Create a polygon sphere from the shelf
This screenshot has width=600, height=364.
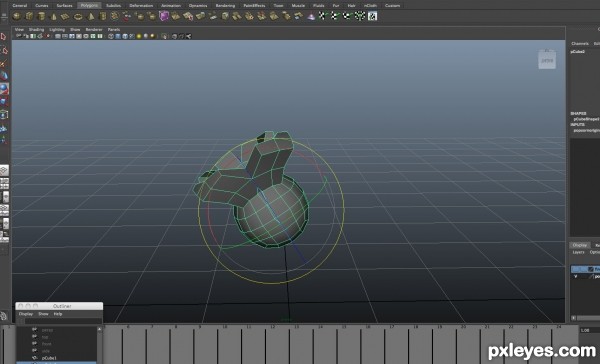(x=16, y=16)
